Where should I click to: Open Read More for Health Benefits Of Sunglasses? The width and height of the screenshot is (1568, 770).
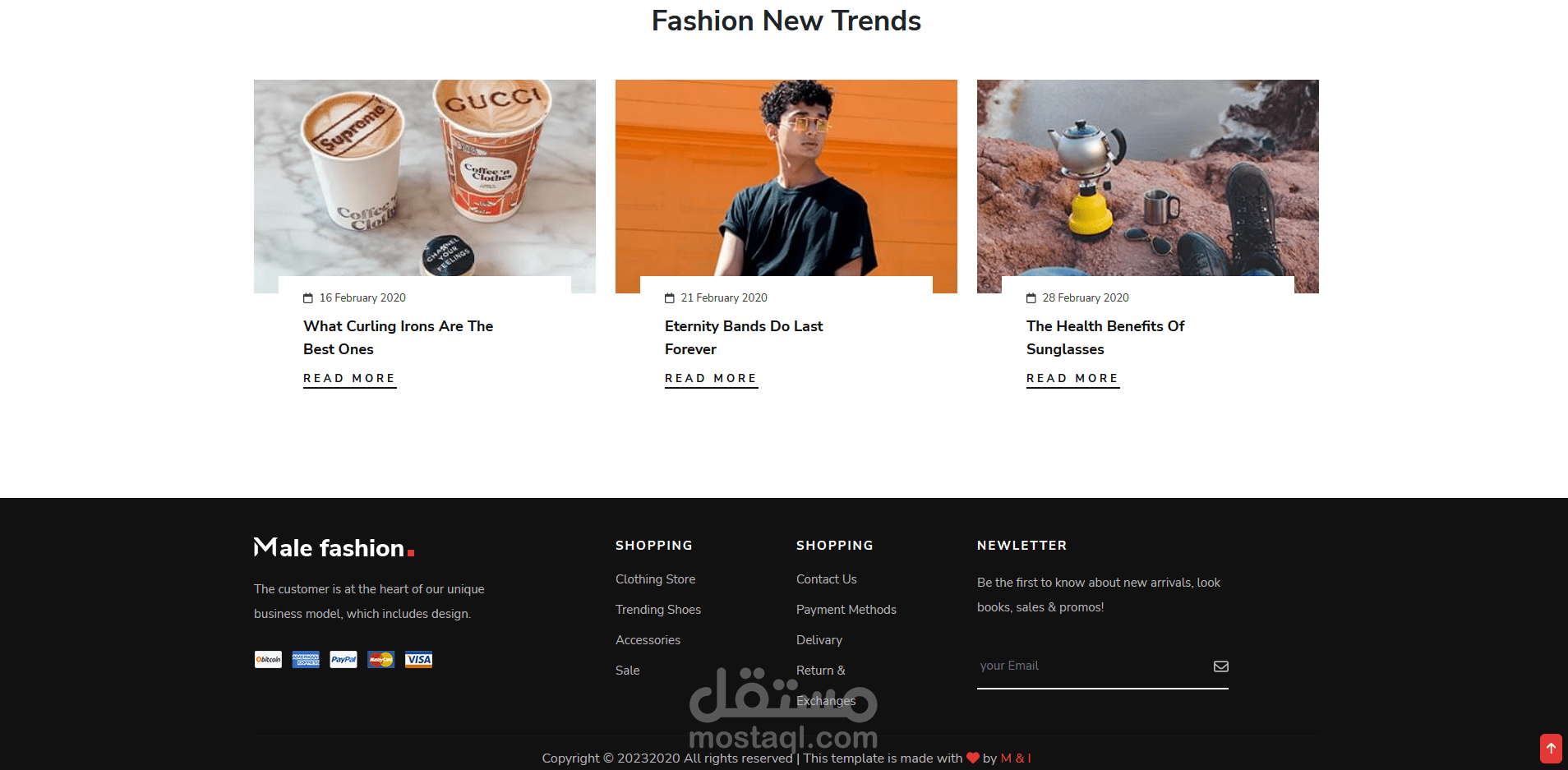1072,379
